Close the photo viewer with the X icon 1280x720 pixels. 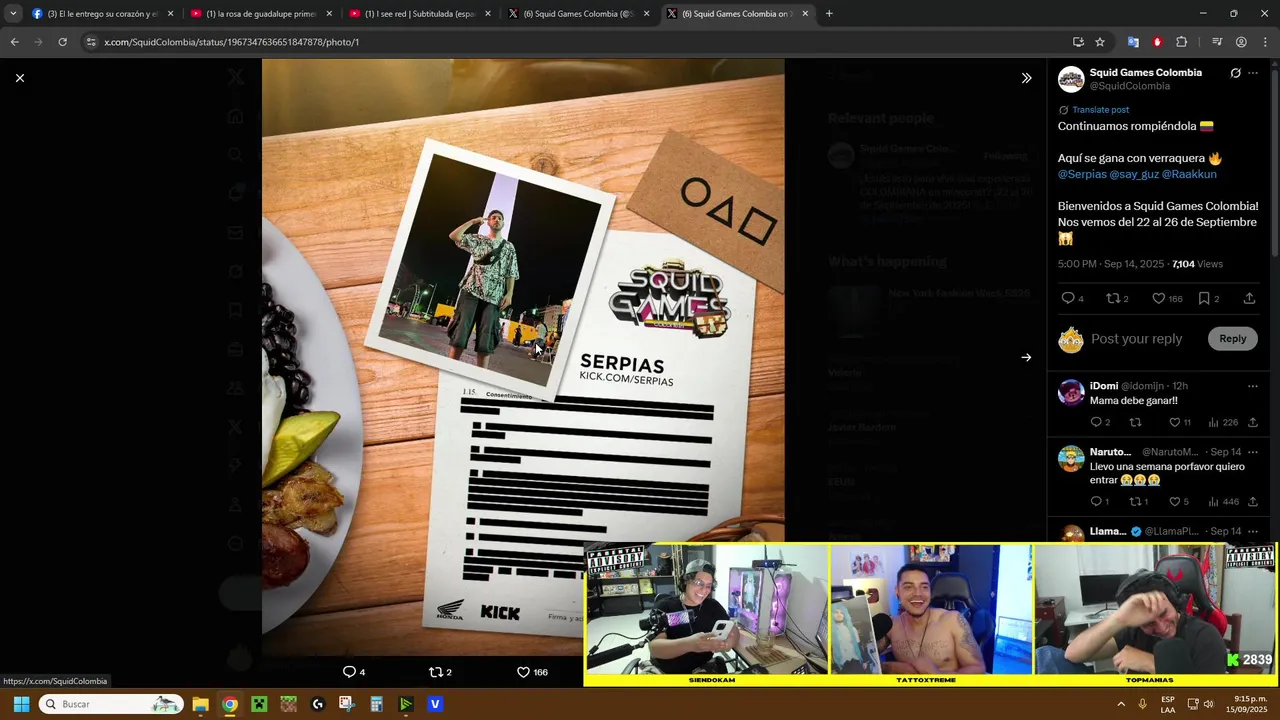[19, 78]
